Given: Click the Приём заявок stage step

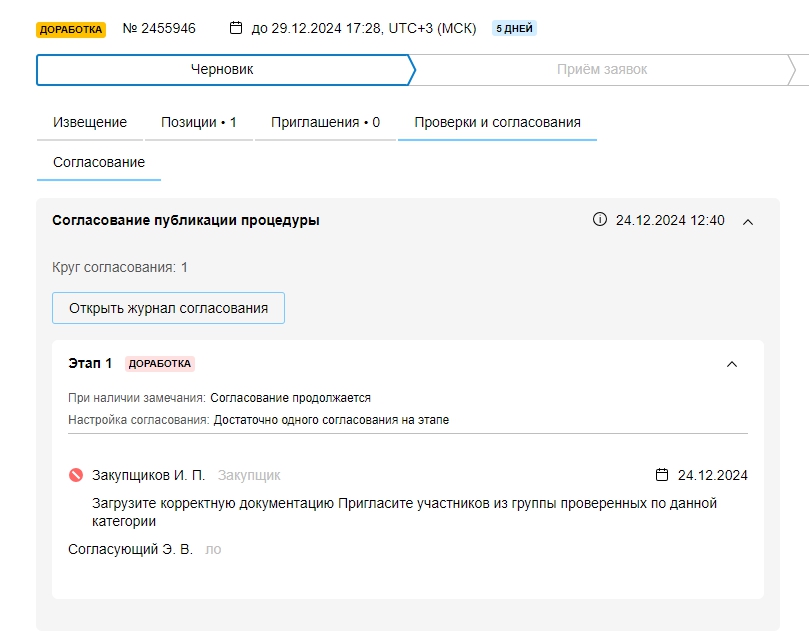Looking at the screenshot, I should [602, 70].
